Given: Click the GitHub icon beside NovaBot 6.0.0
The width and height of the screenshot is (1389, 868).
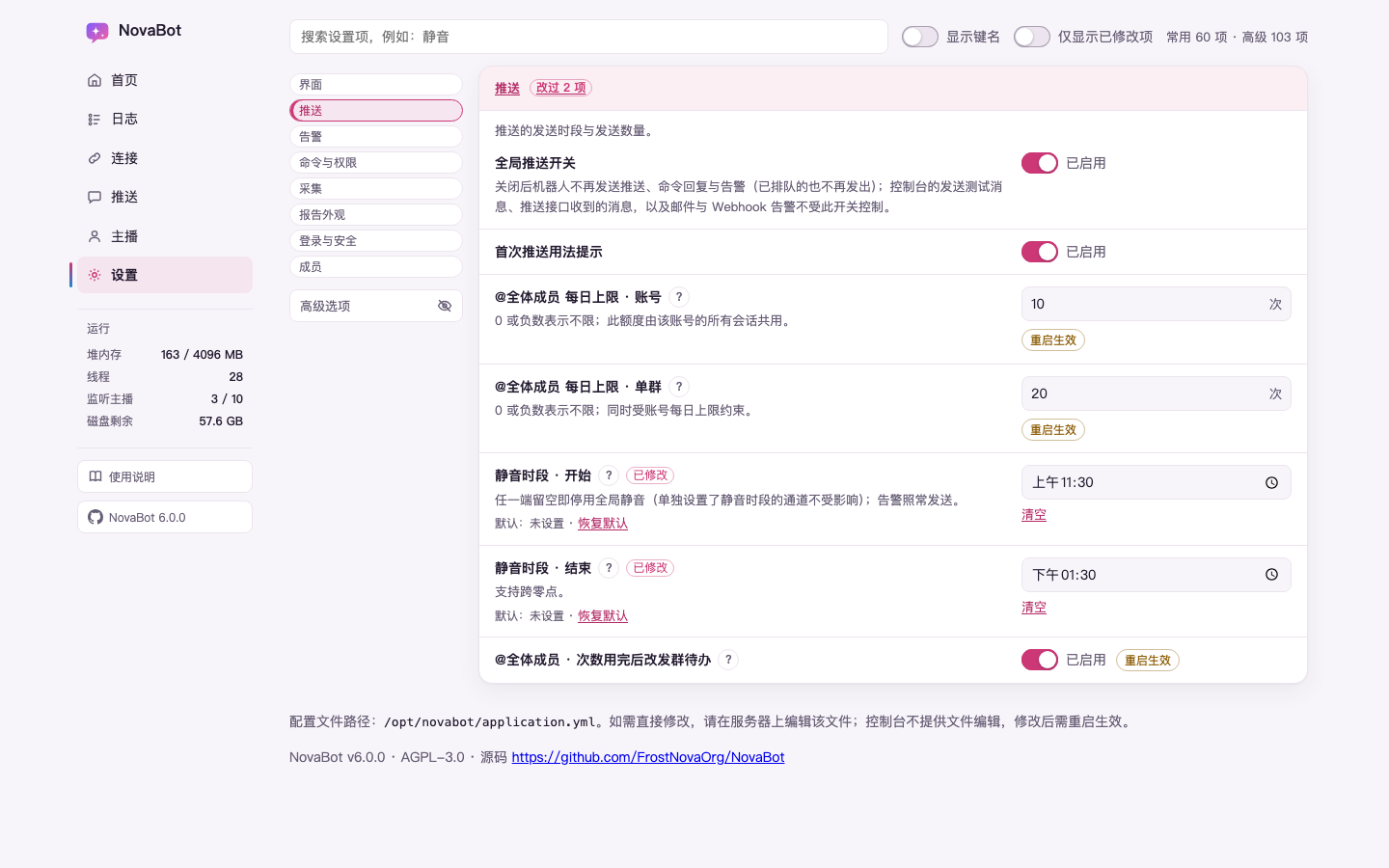Looking at the screenshot, I should (x=95, y=517).
